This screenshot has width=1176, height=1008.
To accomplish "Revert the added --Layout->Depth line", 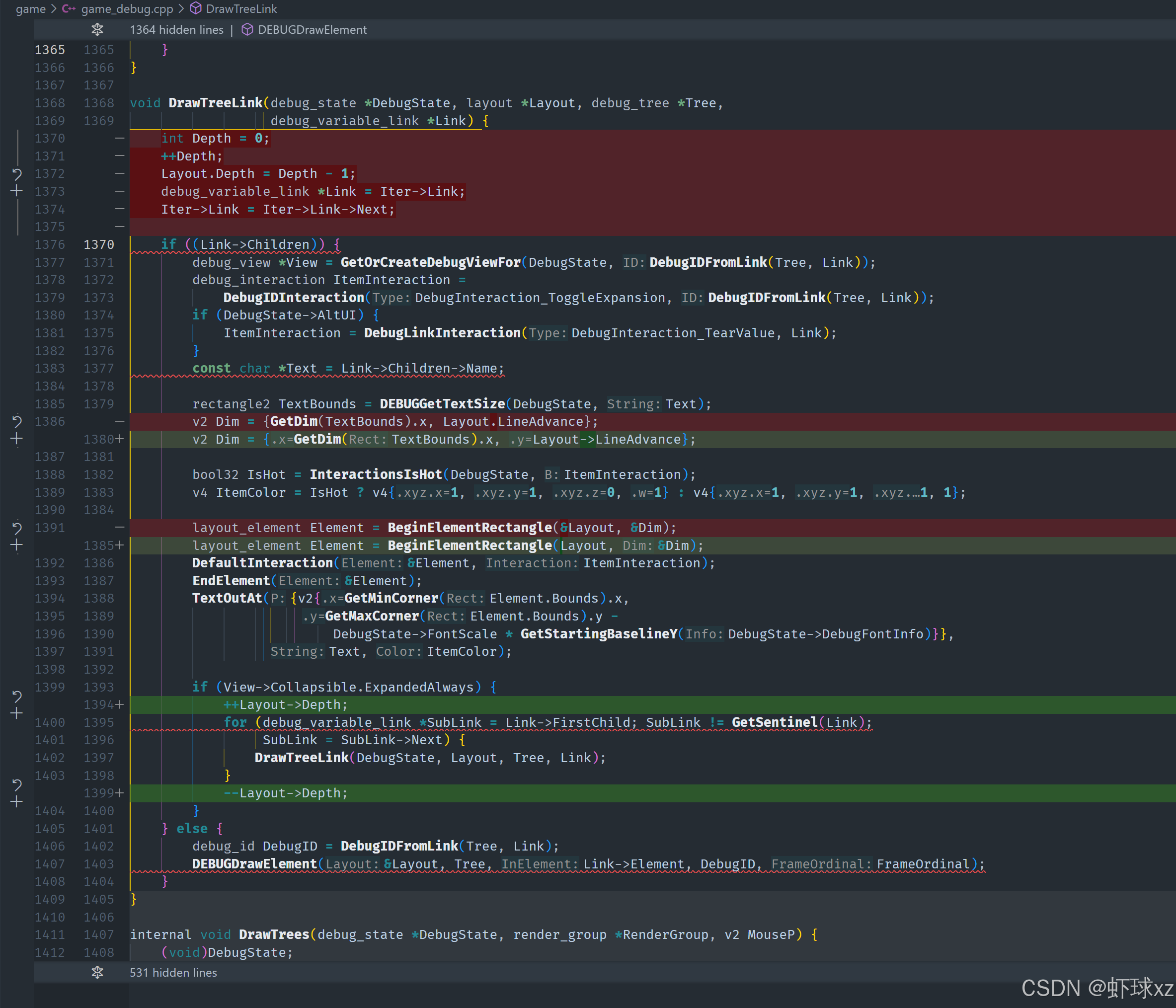I will coord(17,785).
